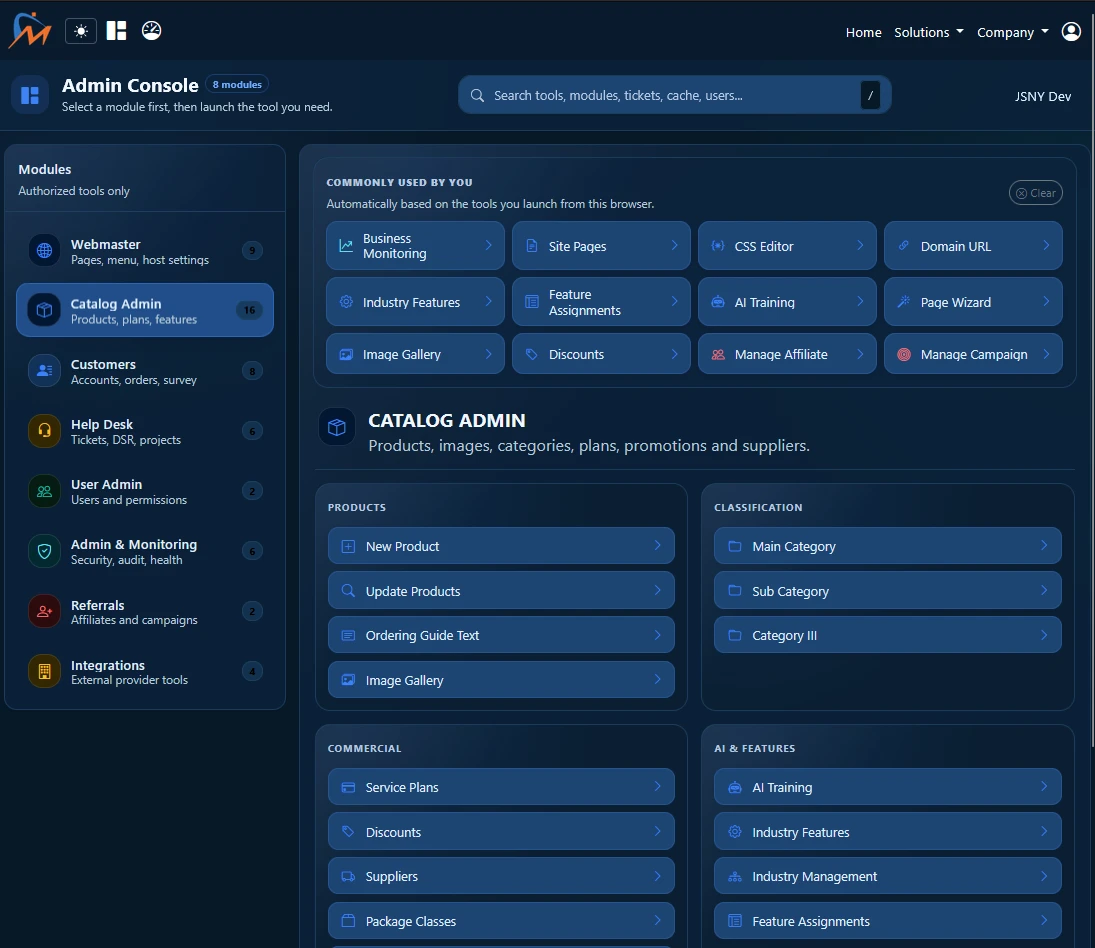Click the chevron on Ordering Guide Text row

click(x=657, y=635)
